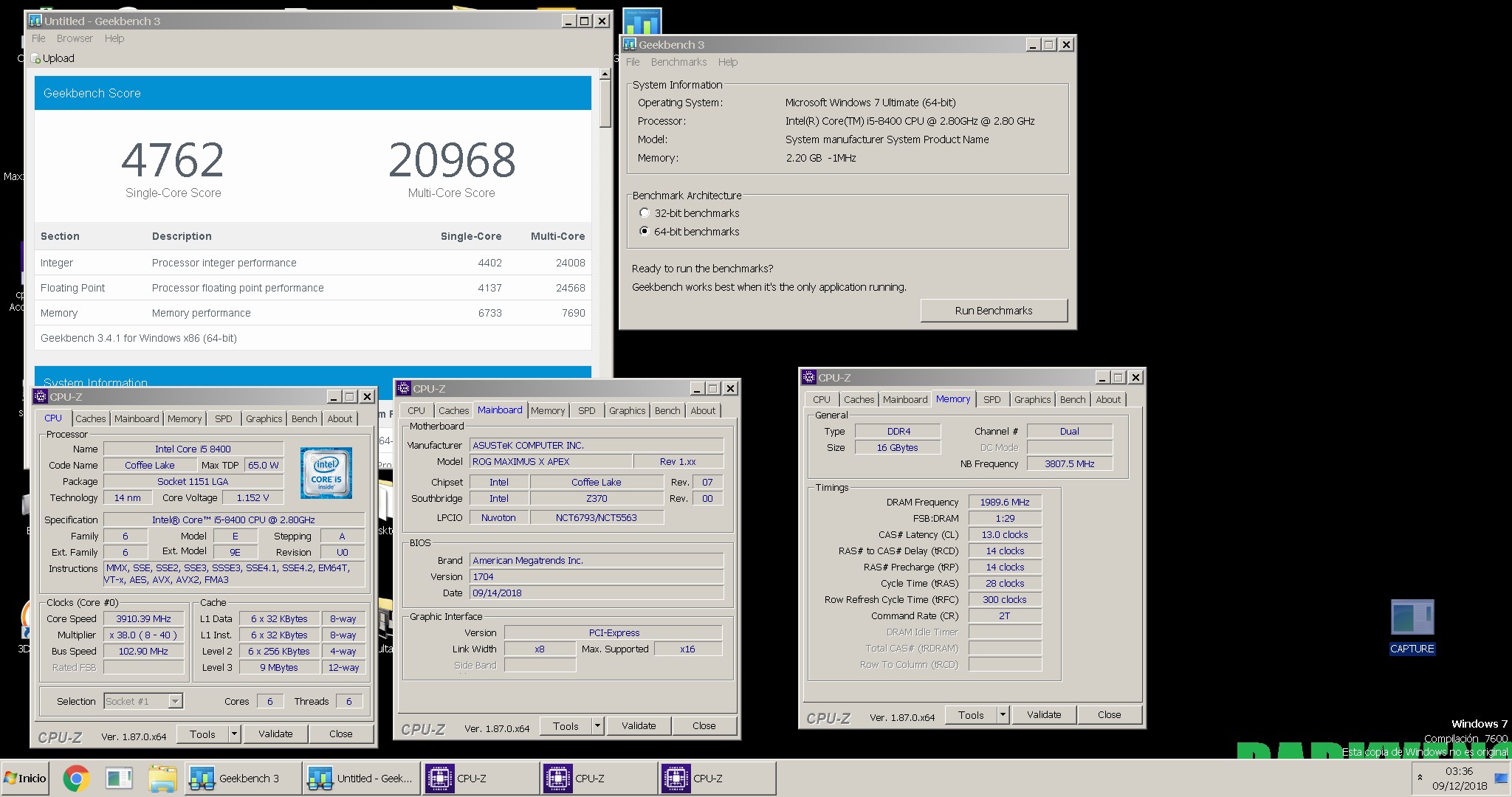Select 32-bit benchmarks option
This screenshot has width=1512, height=797.
tap(645, 213)
